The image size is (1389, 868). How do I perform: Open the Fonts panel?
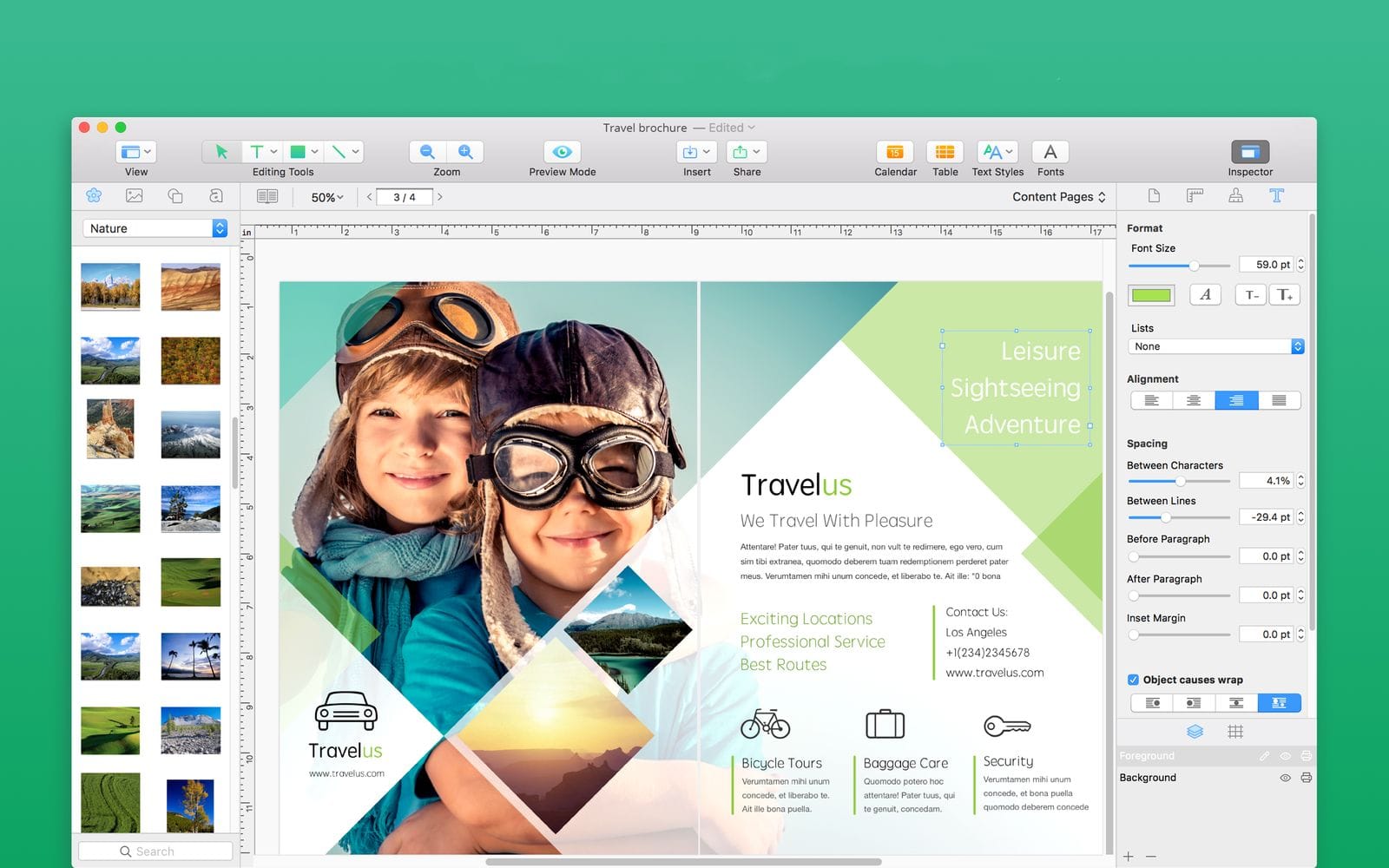[x=1050, y=152]
